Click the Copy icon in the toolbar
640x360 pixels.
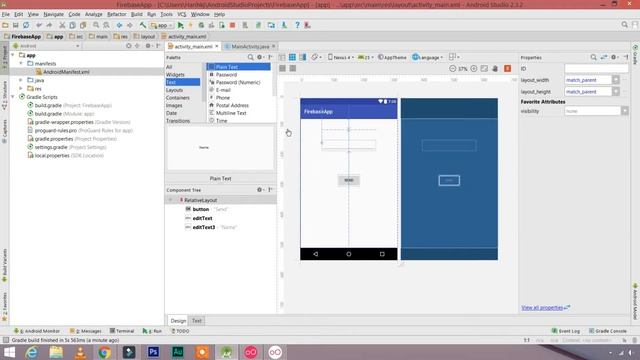click(72, 25)
